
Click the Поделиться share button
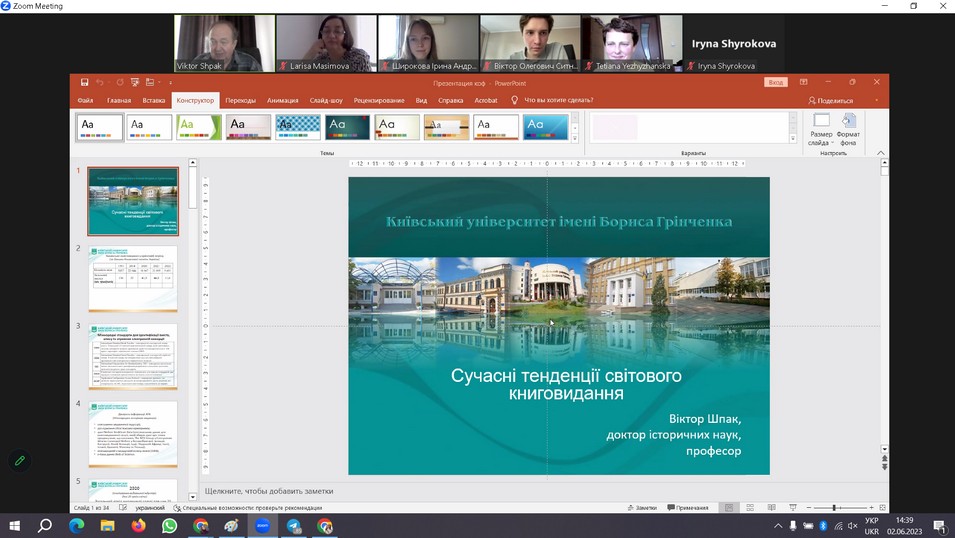click(830, 100)
